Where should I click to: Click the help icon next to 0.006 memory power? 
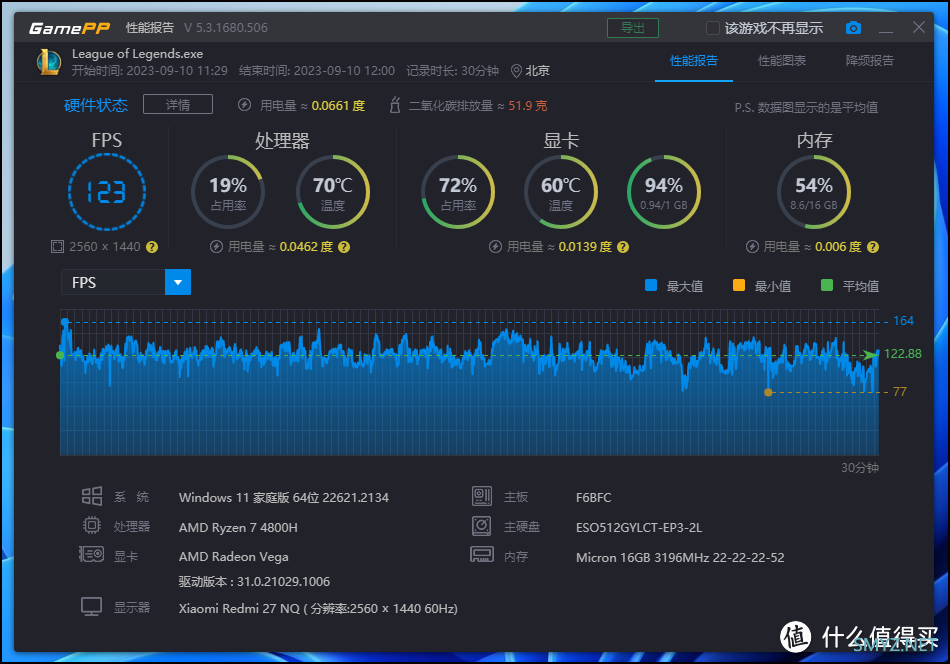click(x=873, y=247)
